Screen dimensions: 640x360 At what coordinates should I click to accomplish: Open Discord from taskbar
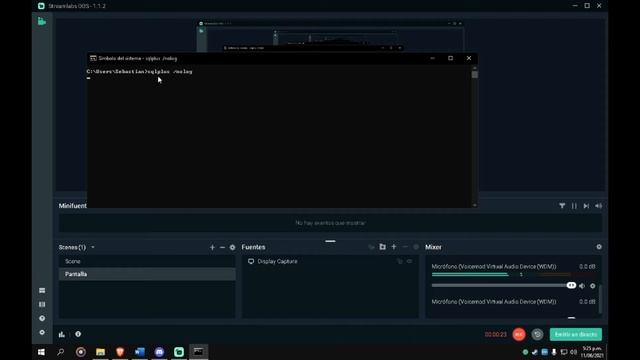point(159,352)
